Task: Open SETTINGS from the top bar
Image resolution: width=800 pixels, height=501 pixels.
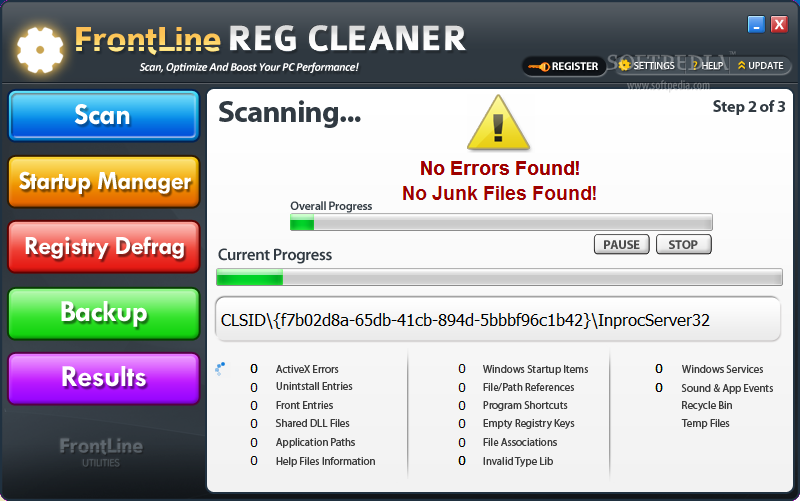Action: pyautogui.click(x=647, y=65)
